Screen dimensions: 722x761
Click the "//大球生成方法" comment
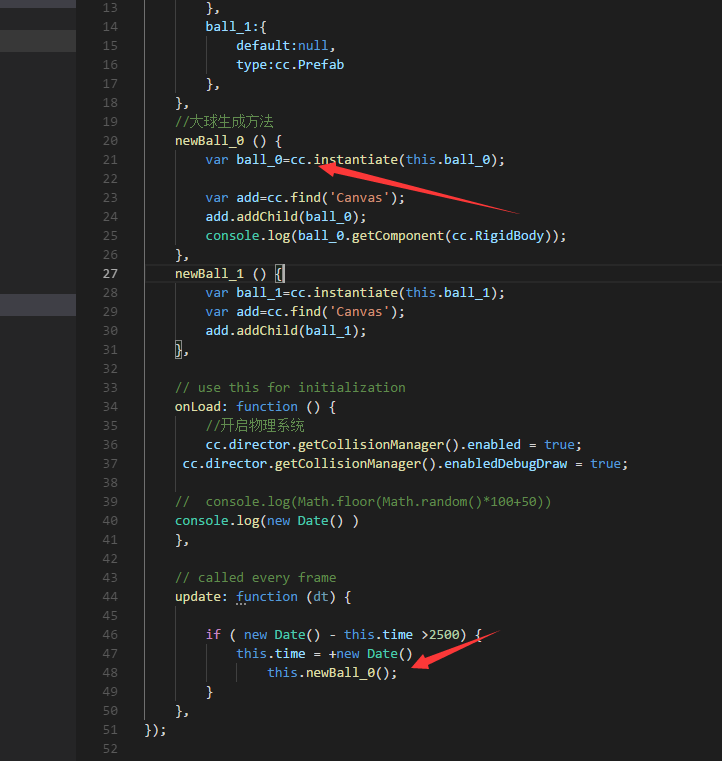tap(224, 121)
